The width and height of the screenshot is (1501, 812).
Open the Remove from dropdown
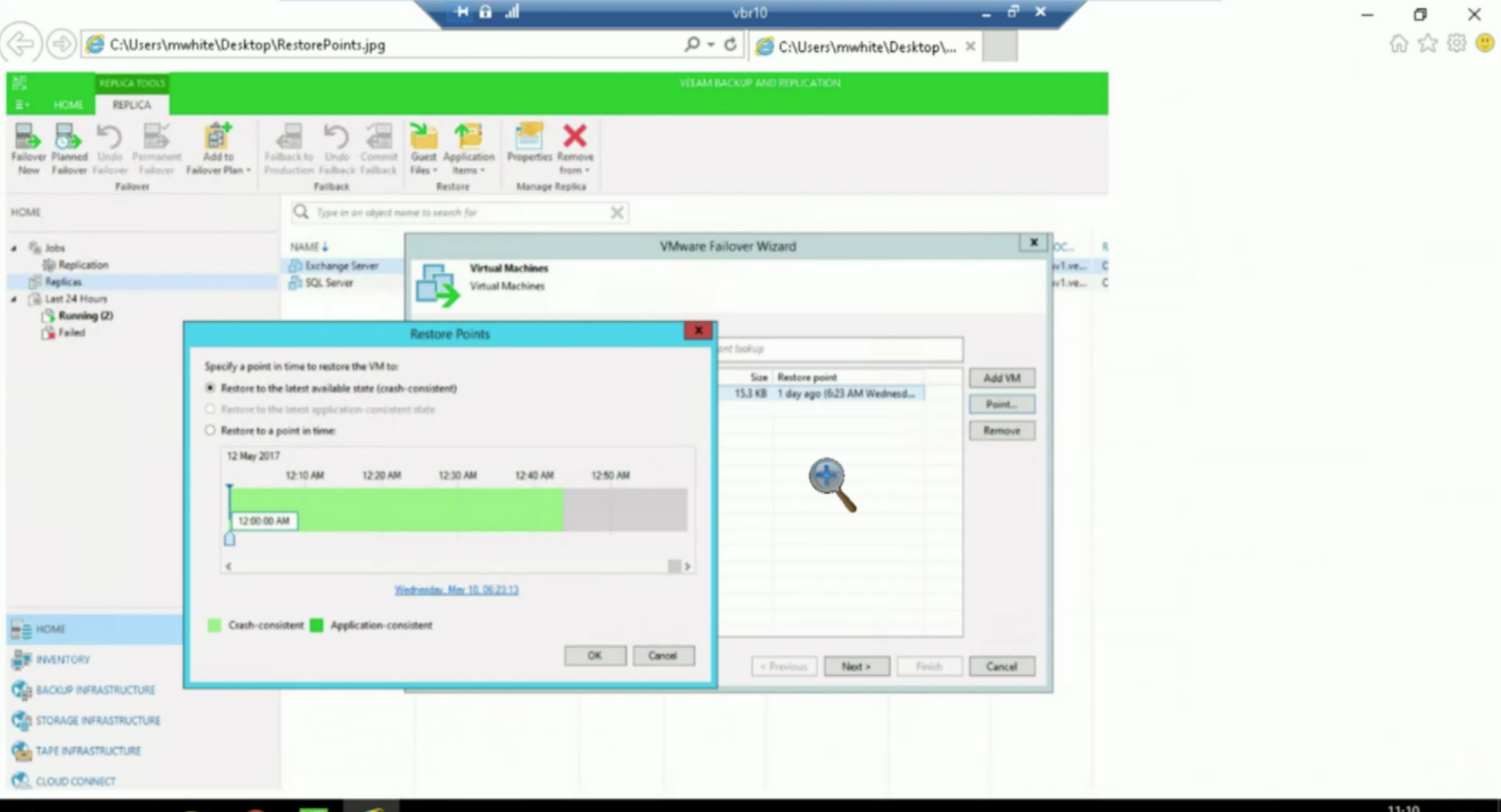pos(575,149)
